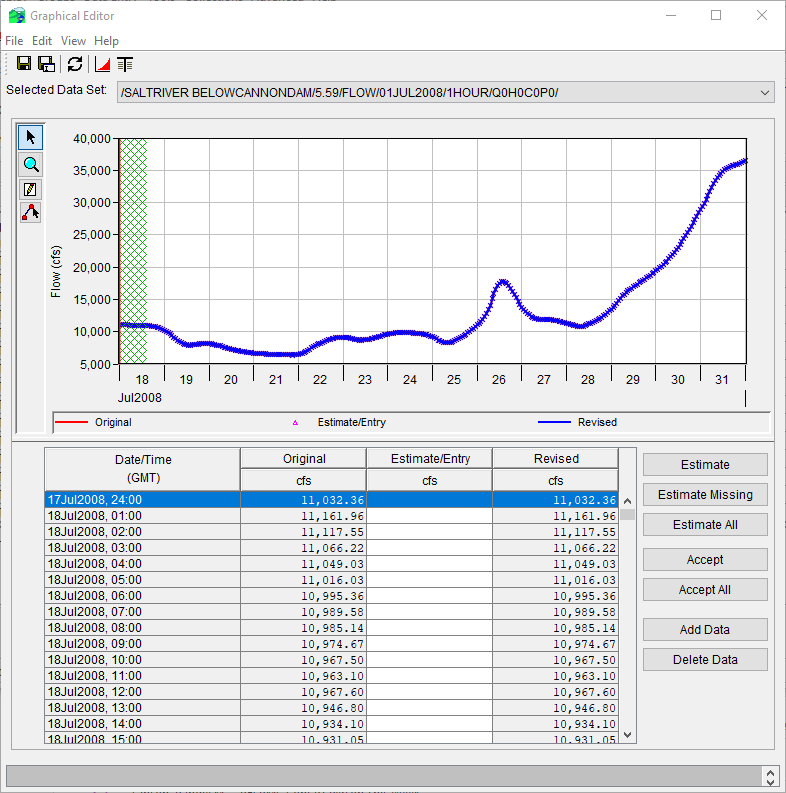The height and width of the screenshot is (793, 786).
Task: Click the Original value 11,066.22
Action: click(x=303, y=548)
